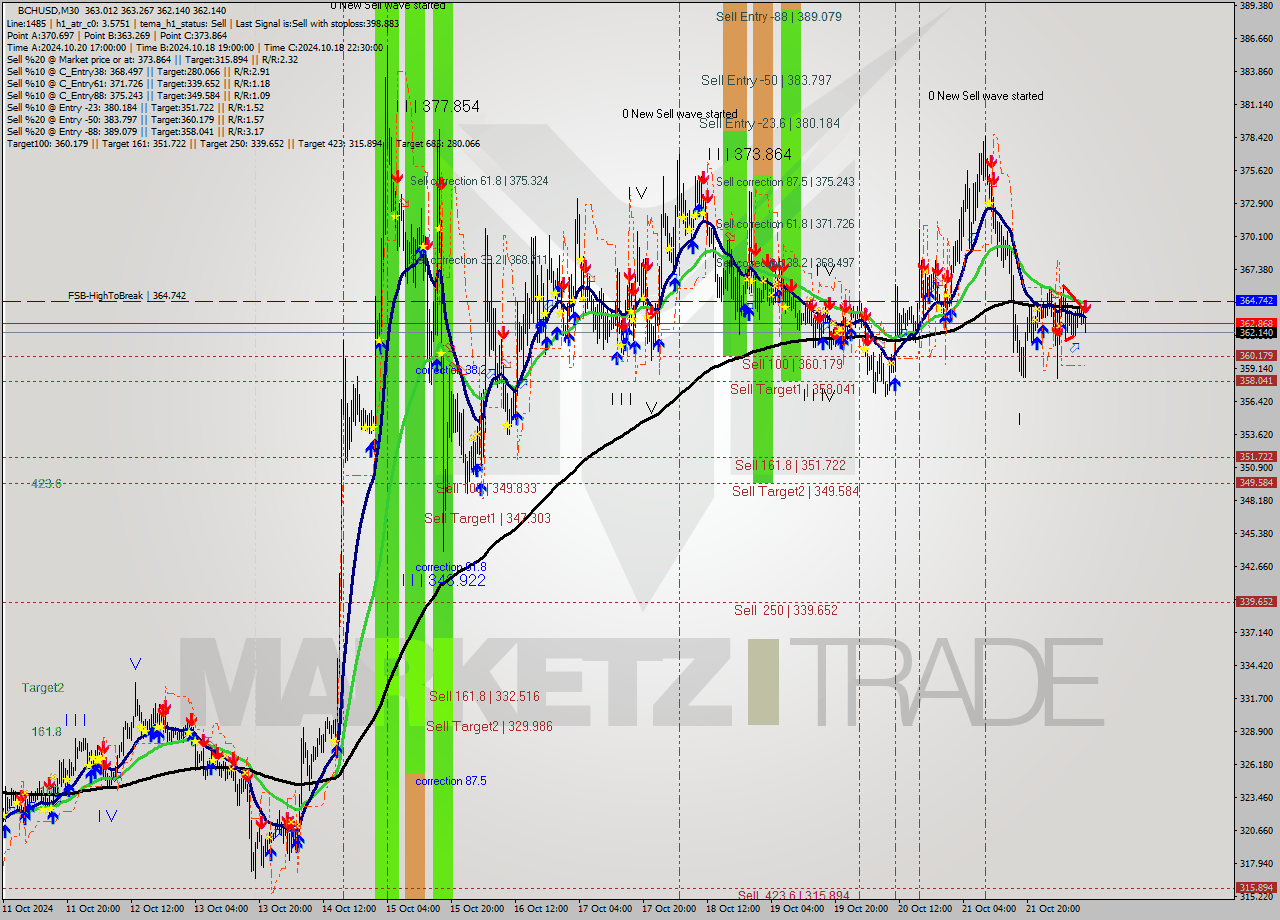Click the blue correction 87.5 label

point(451,781)
